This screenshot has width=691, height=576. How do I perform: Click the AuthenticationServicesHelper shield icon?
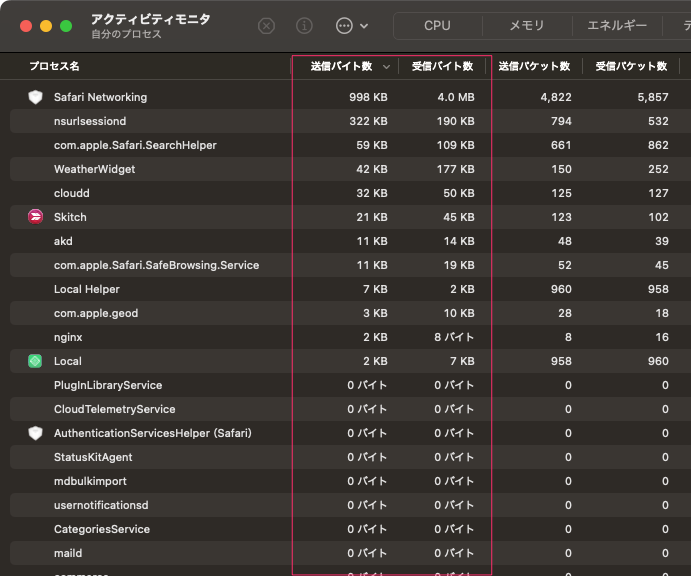(x=35, y=433)
